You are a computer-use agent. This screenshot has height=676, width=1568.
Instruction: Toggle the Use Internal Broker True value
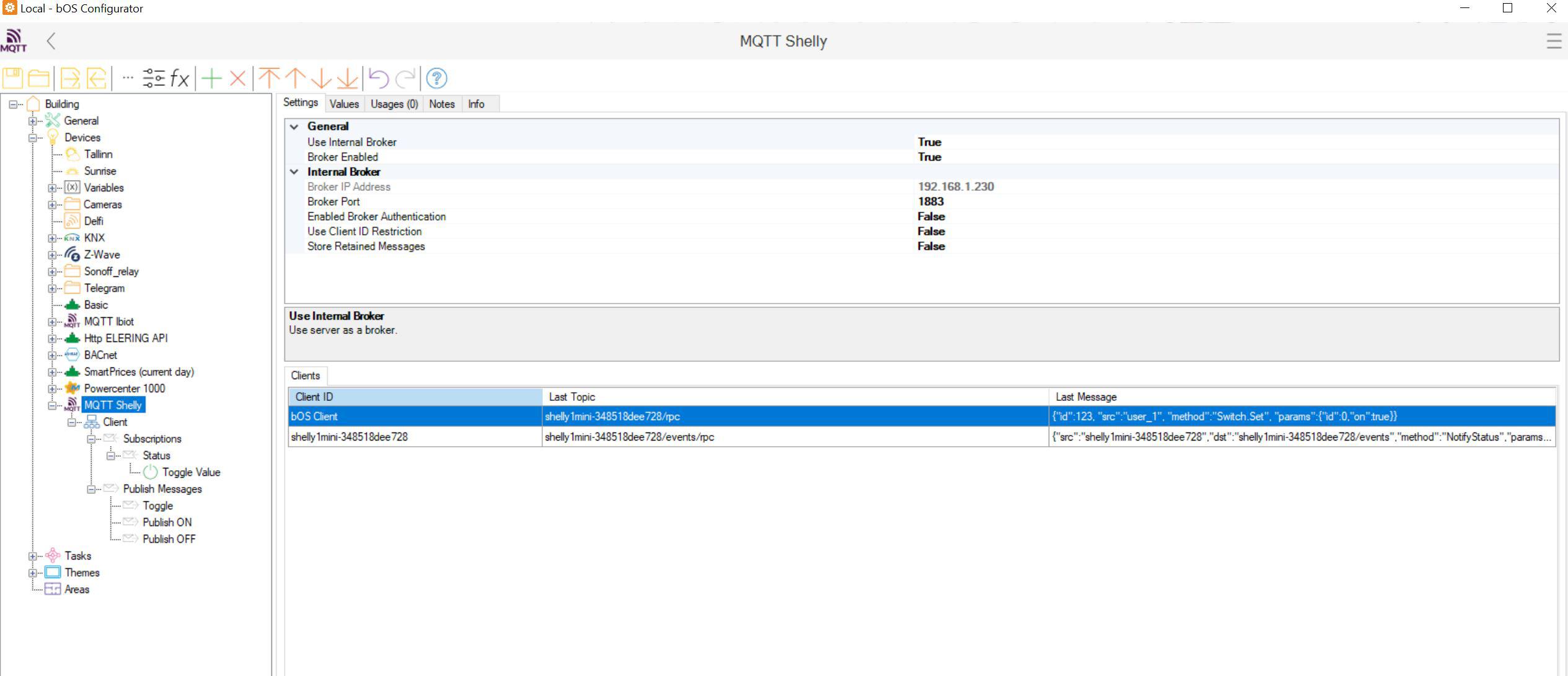pos(929,142)
